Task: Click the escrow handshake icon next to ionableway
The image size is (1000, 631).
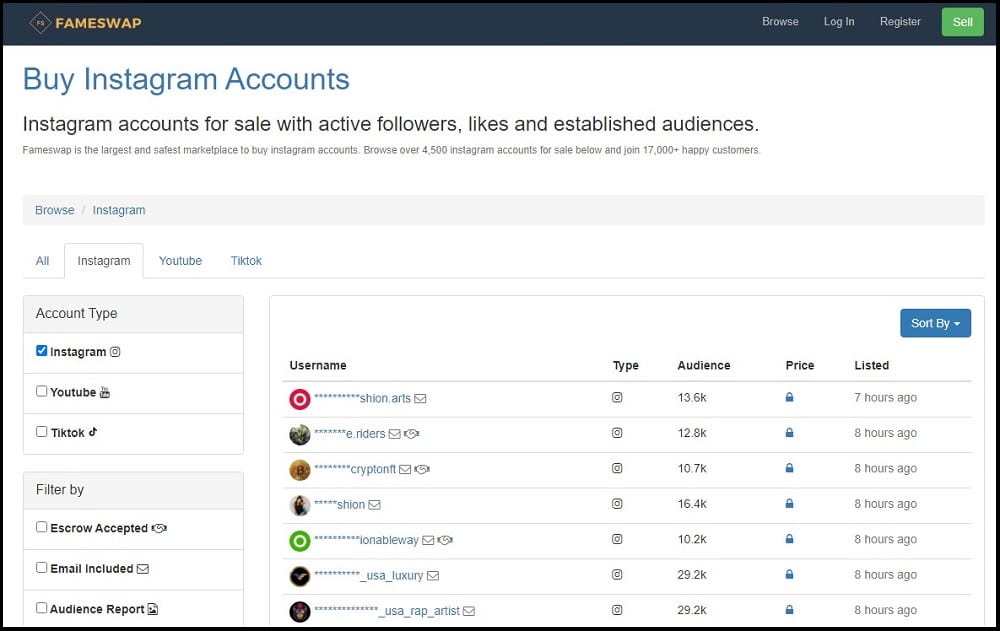Action: tap(445, 540)
